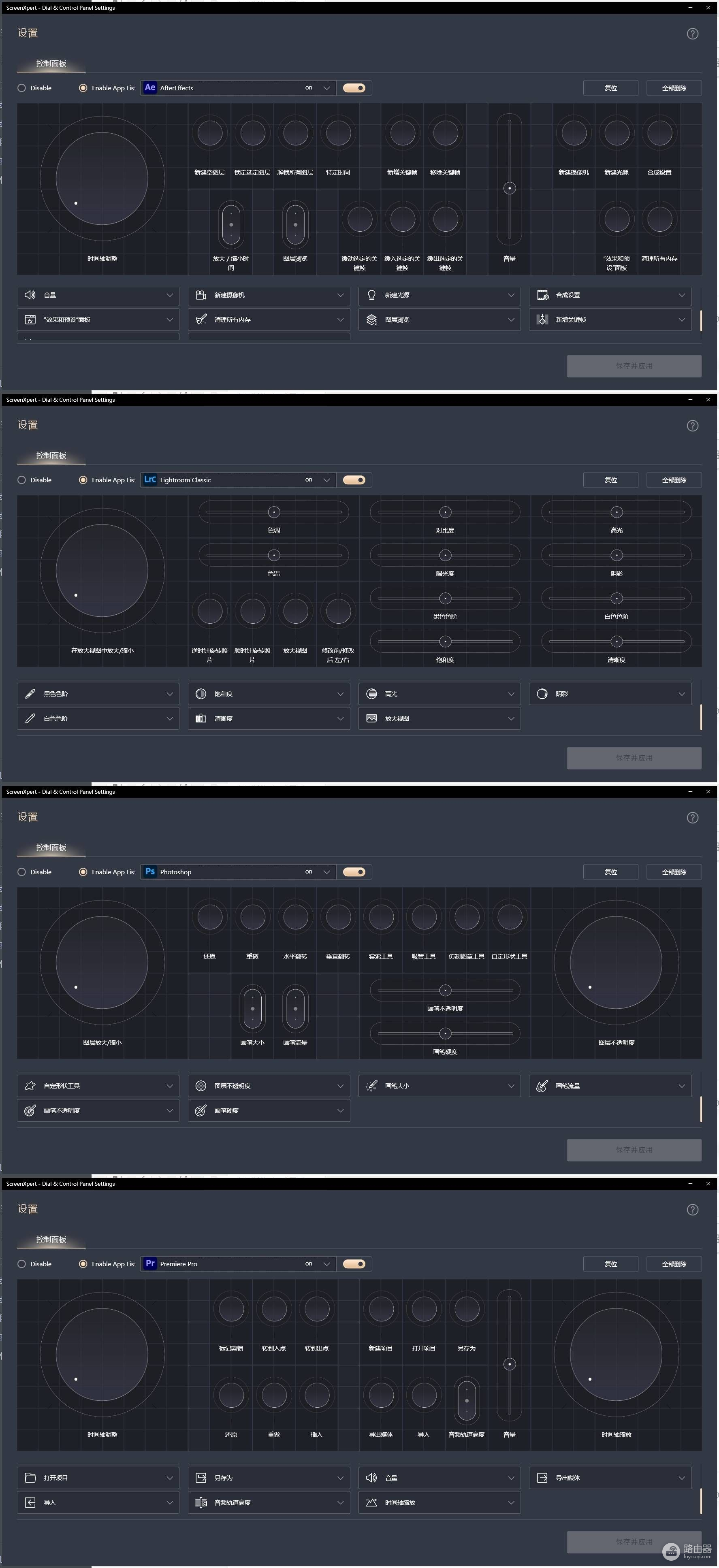Click the pencil icon beside 黑色色阶 in Lightroom list

point(30,694)
